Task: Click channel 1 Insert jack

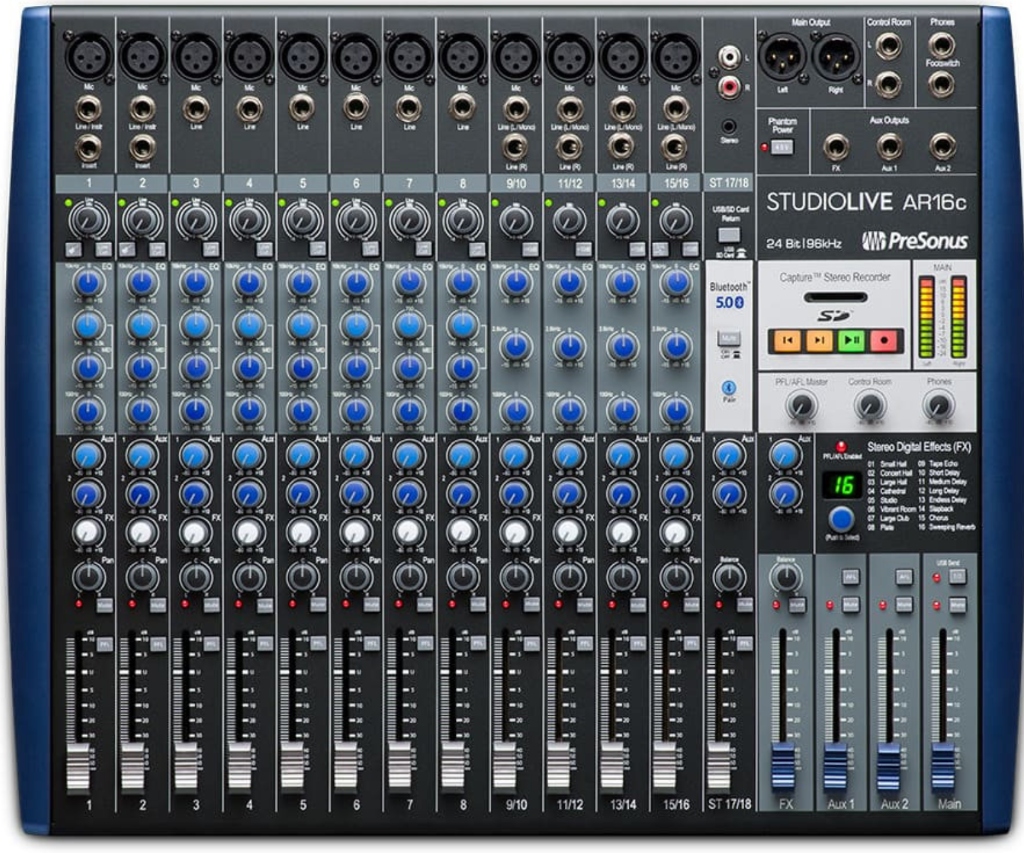Action: click(x=89, y=148)
